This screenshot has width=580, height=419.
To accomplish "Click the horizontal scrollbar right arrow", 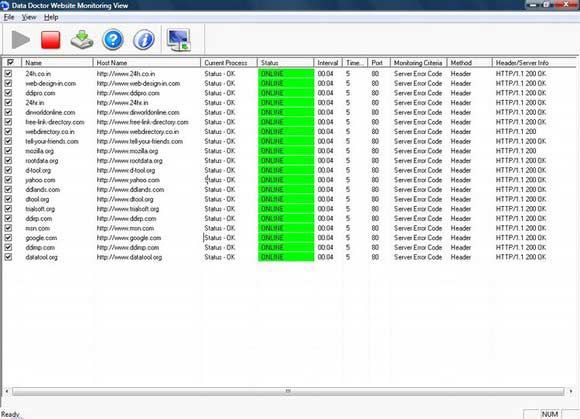I will tap(571, 391).
